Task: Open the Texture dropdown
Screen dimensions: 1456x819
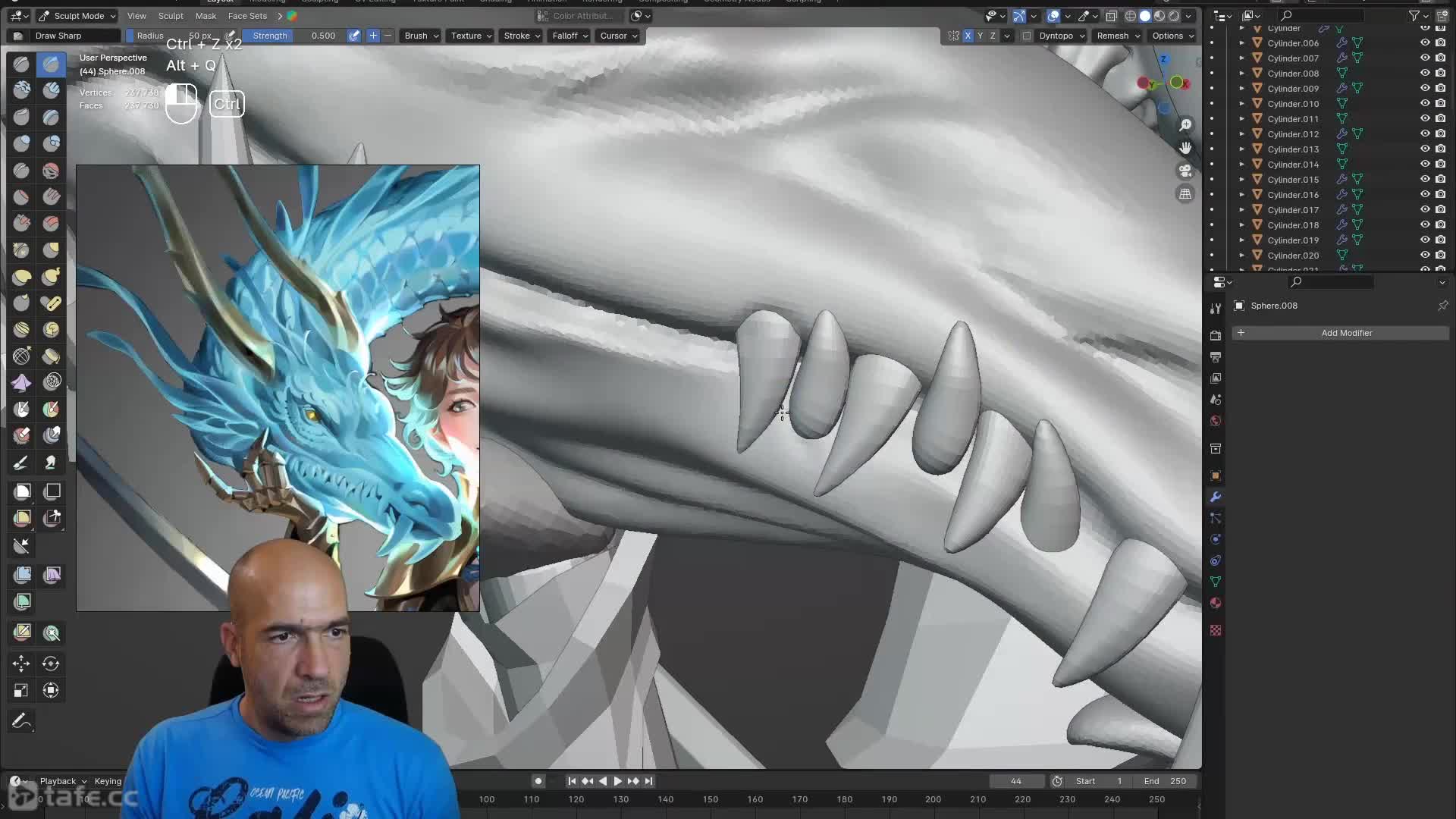Action: point(471,36)
